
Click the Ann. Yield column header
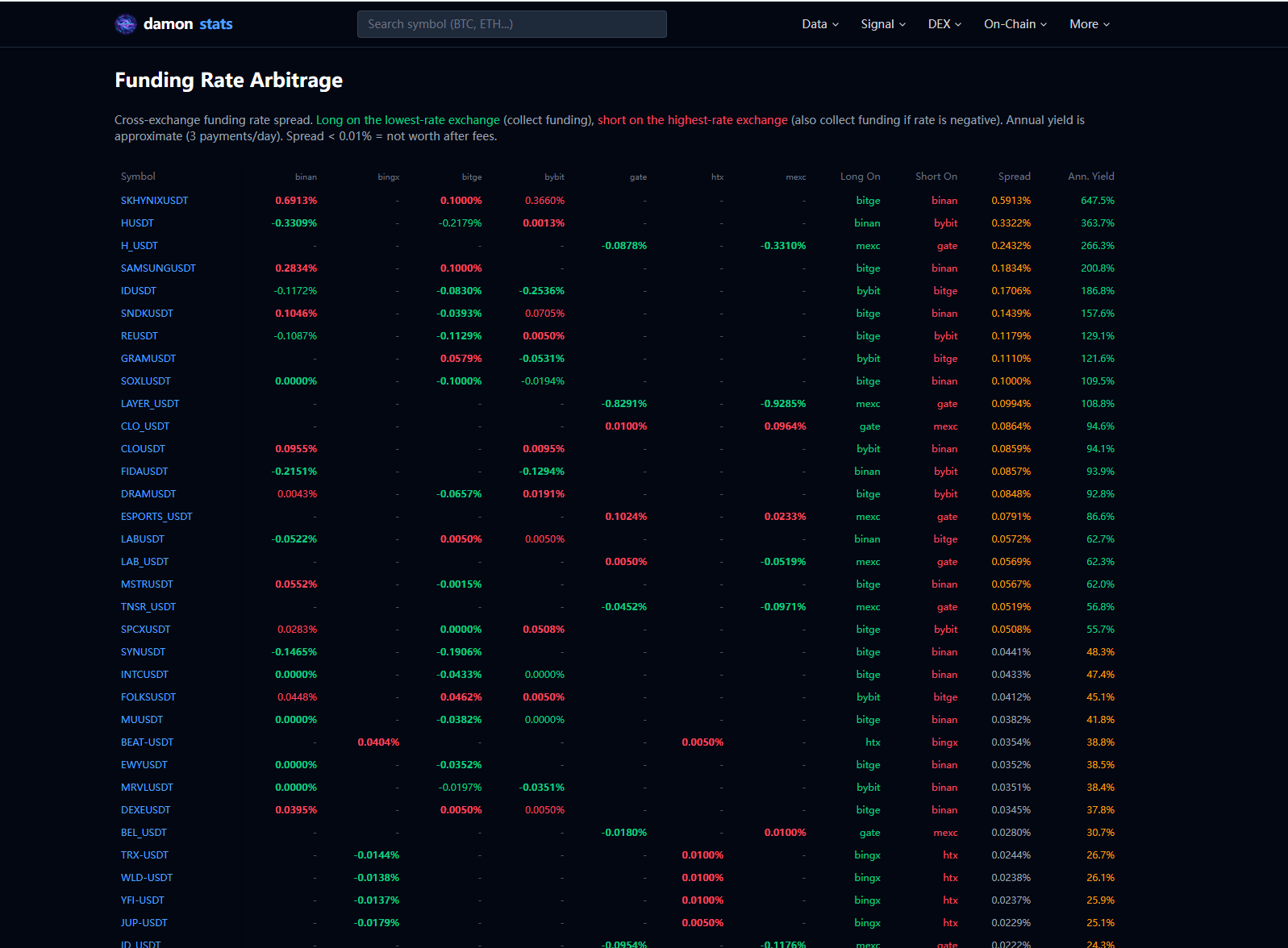pyautogui.click(x=1091, y=177)
